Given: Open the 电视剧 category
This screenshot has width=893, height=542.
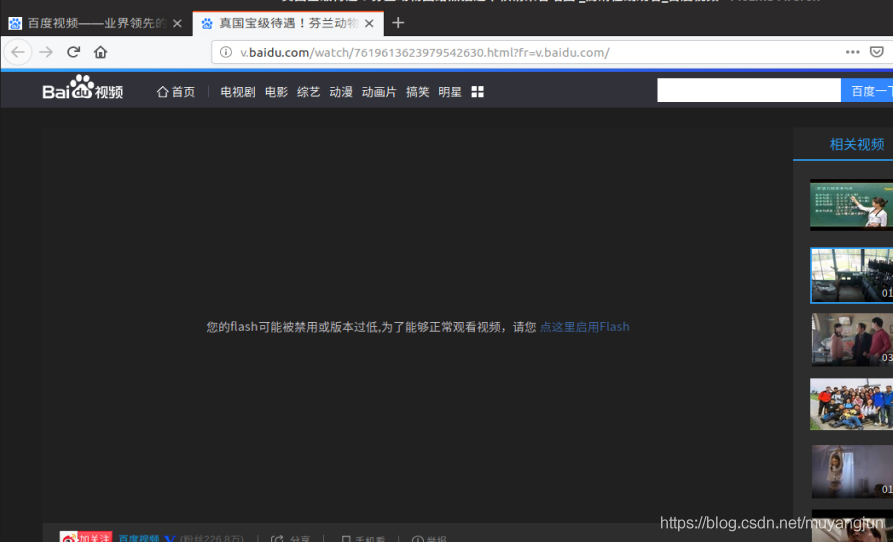Looking at the screenshot, I should coord(237,92).
